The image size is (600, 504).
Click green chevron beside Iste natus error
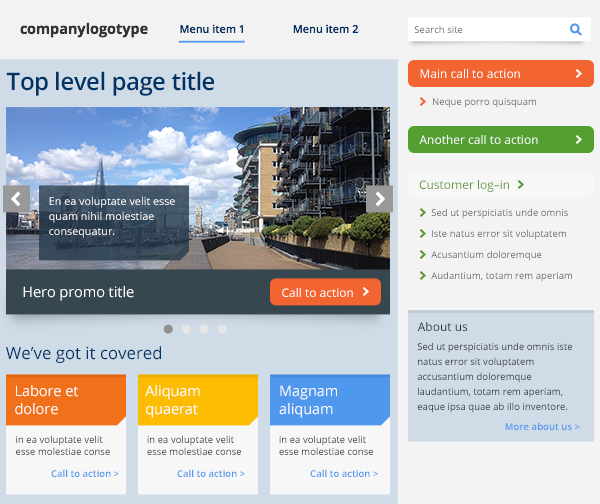pos(422,233)
